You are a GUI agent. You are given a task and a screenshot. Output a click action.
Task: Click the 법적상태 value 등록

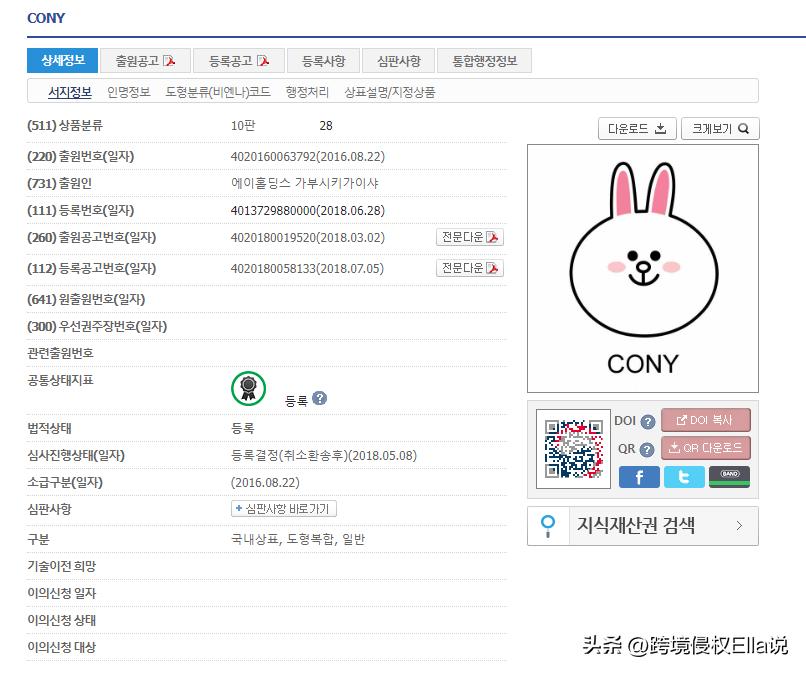click(242, 428)
